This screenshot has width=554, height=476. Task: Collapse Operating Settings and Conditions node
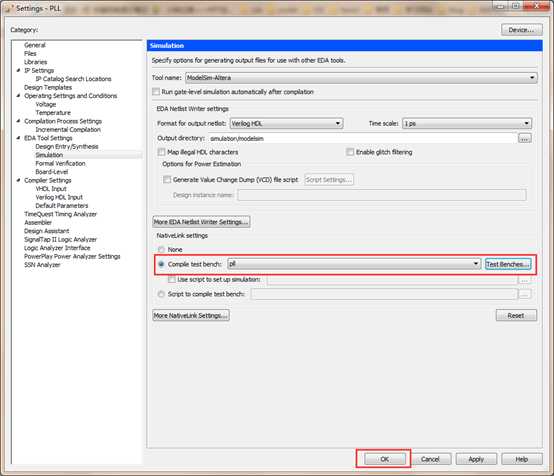tap(18, 96)
